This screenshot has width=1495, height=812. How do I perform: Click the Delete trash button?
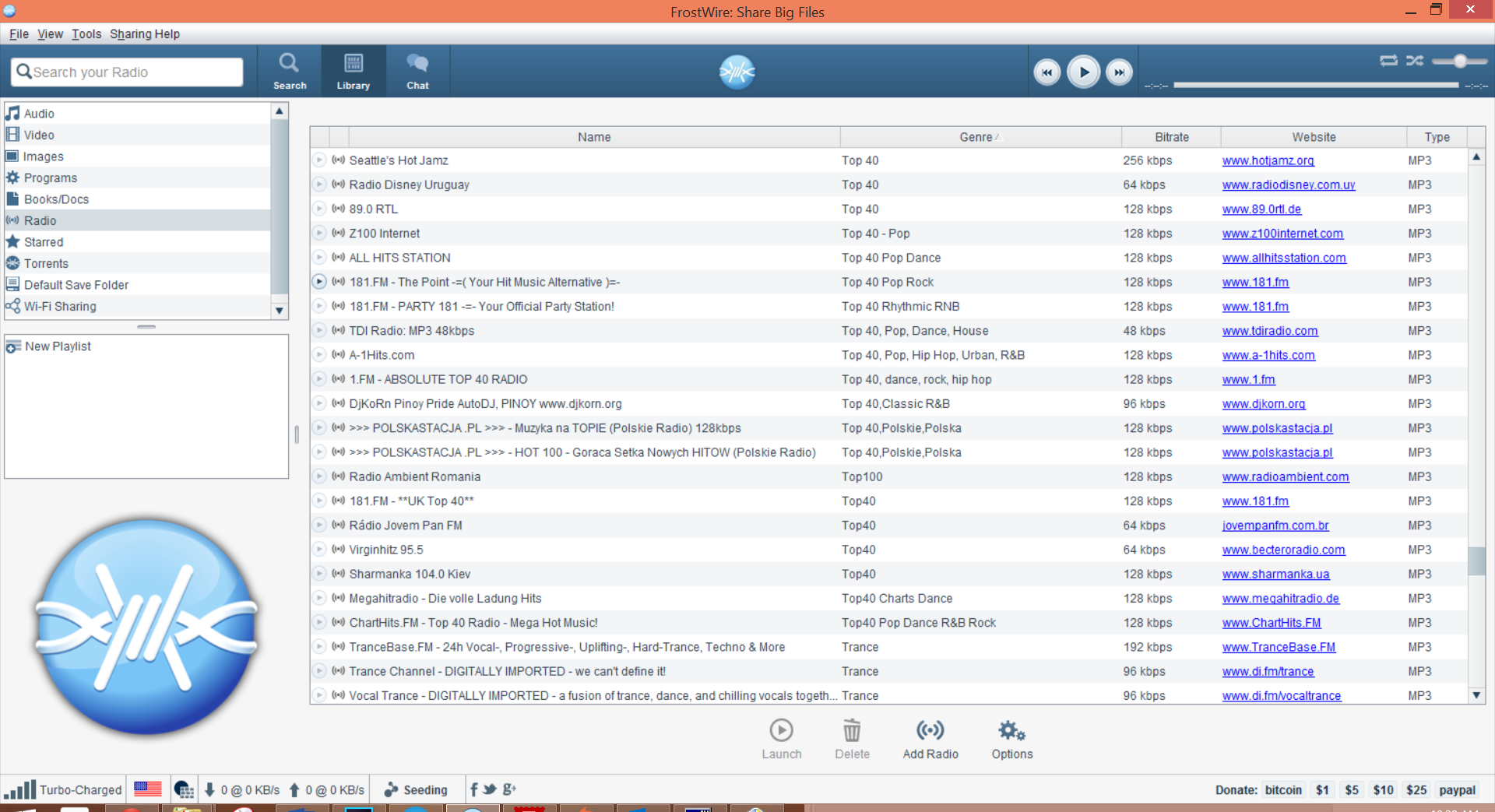(x=852, y=739)
